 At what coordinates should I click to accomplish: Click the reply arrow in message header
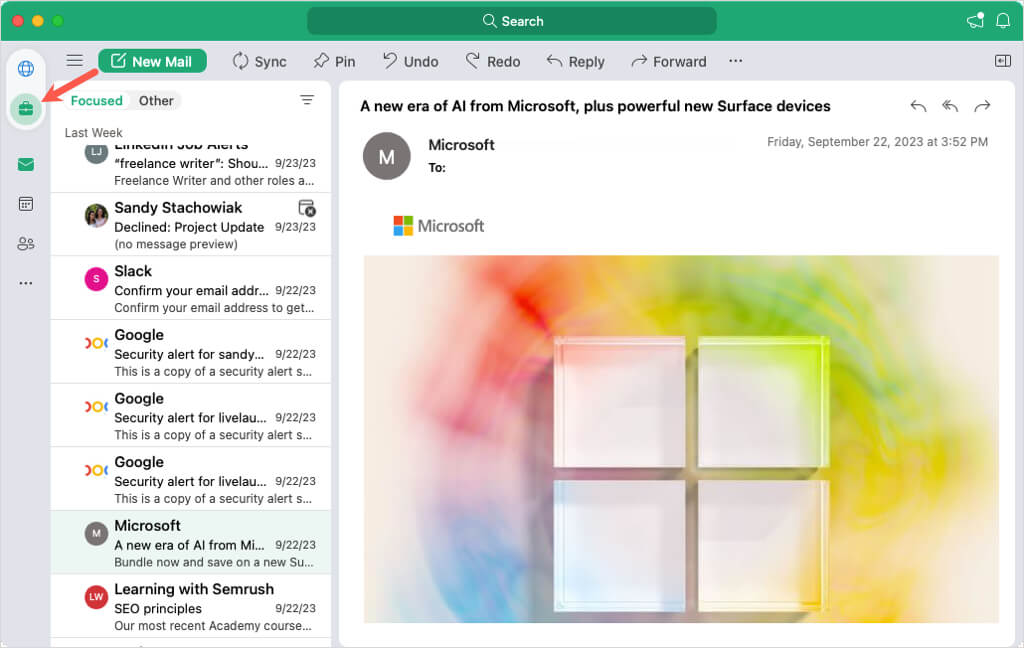(918, 106)
